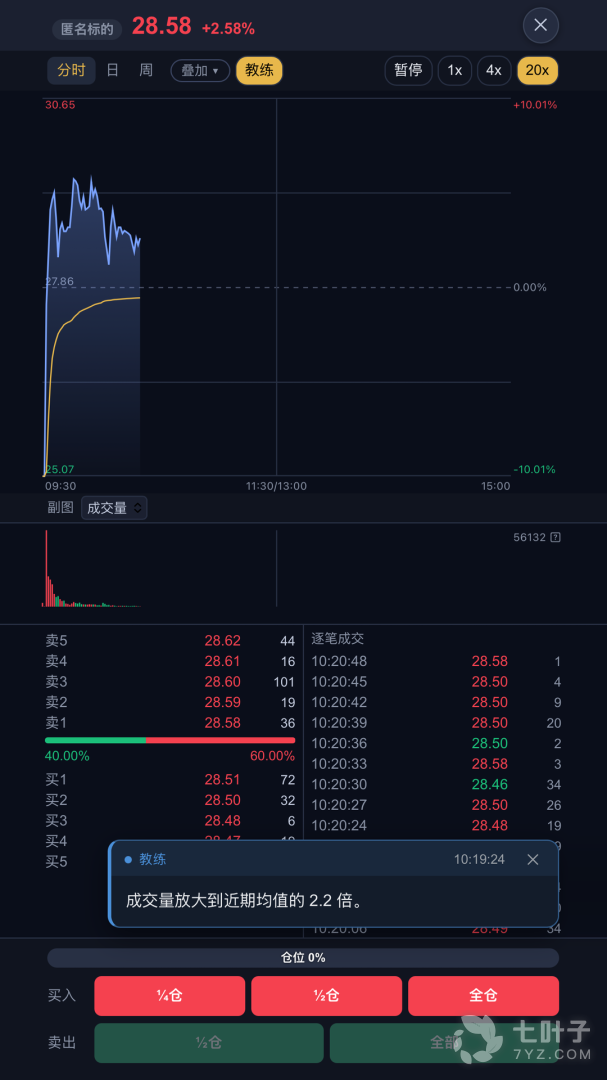Click the 10:20:24 trade row
This screenshot has height=1080, width=607.
[436, 825]
